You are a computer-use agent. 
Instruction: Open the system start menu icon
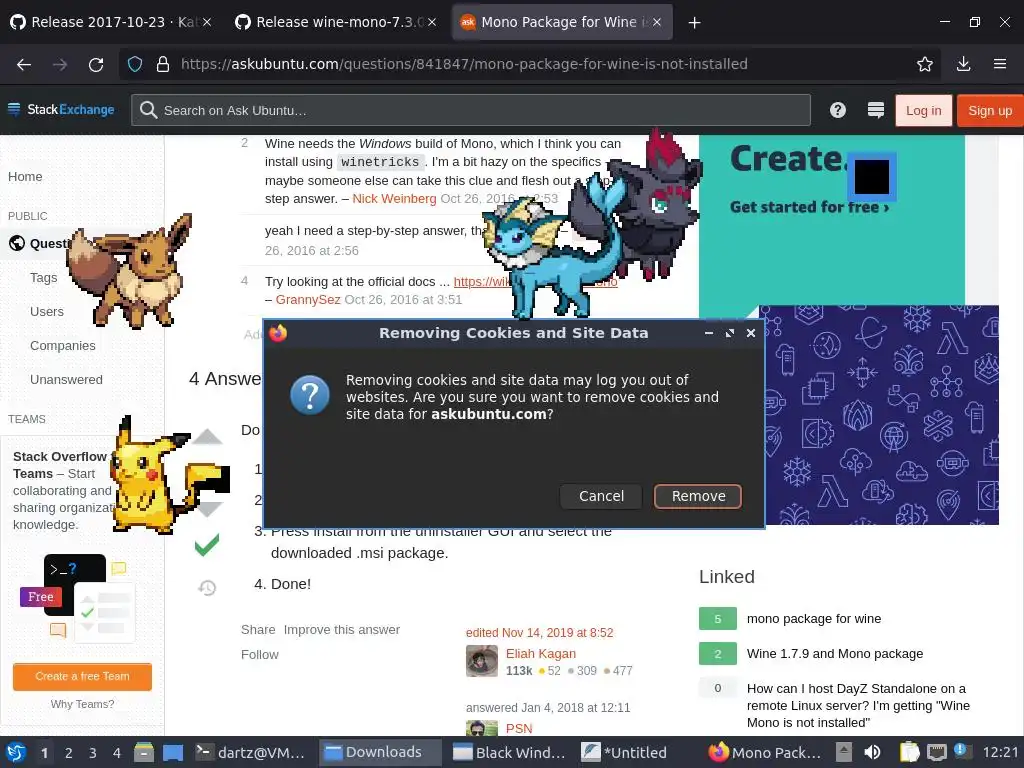(x=16, y=752)
